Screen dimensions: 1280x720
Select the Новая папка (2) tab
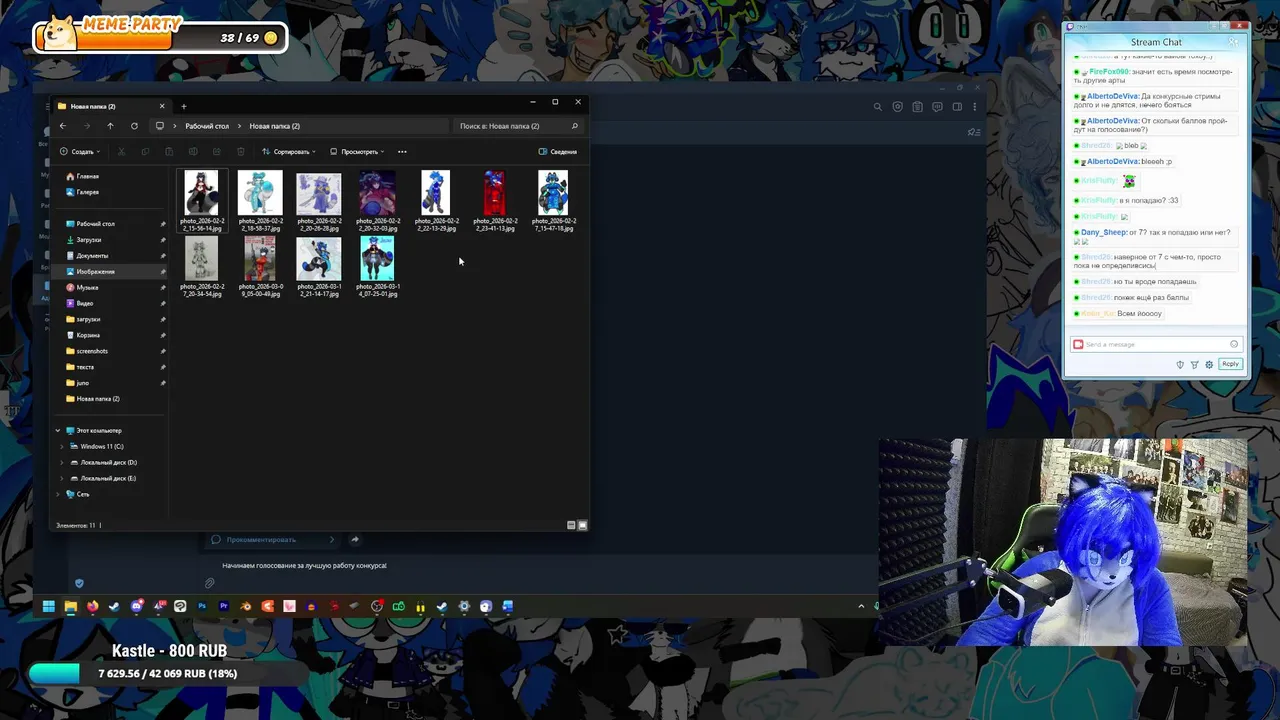click(110, 106)
